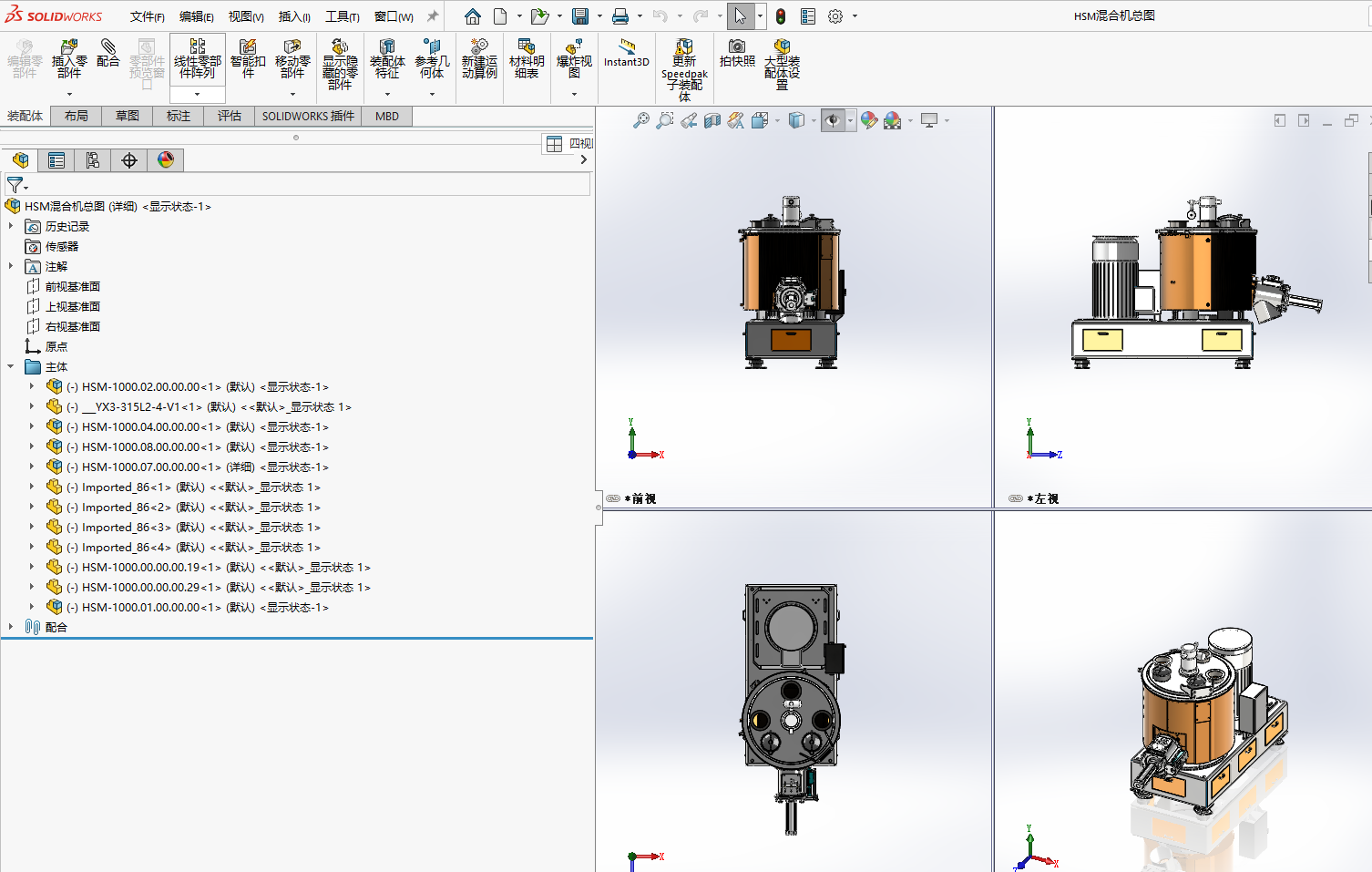Open Display Style dropdown arrow
The width and height of the screenshot is (1372, 872).
[x=813, y=120]
